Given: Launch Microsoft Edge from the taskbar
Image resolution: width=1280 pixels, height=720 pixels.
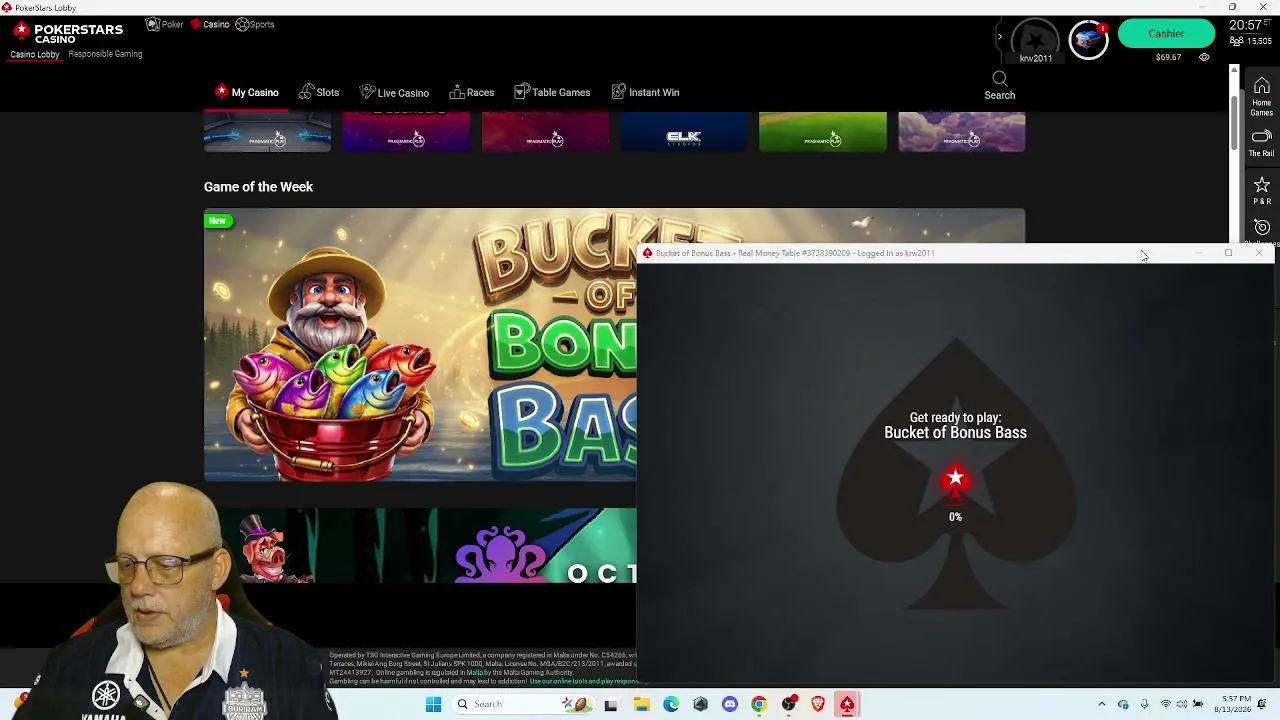Looking at the screenshot, I should 671,704.
